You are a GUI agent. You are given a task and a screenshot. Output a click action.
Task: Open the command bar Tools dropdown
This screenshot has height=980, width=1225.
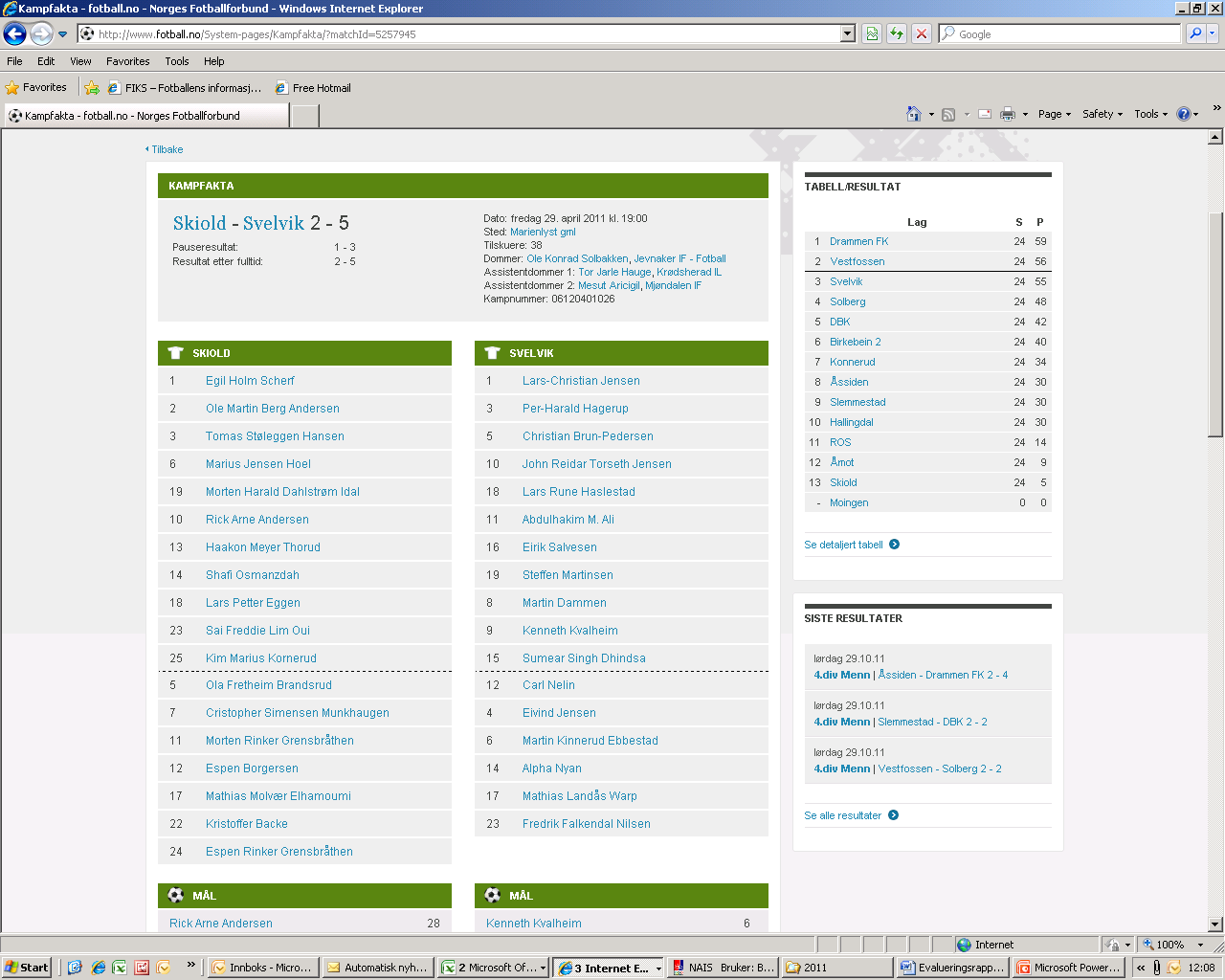pos(1151,114)
